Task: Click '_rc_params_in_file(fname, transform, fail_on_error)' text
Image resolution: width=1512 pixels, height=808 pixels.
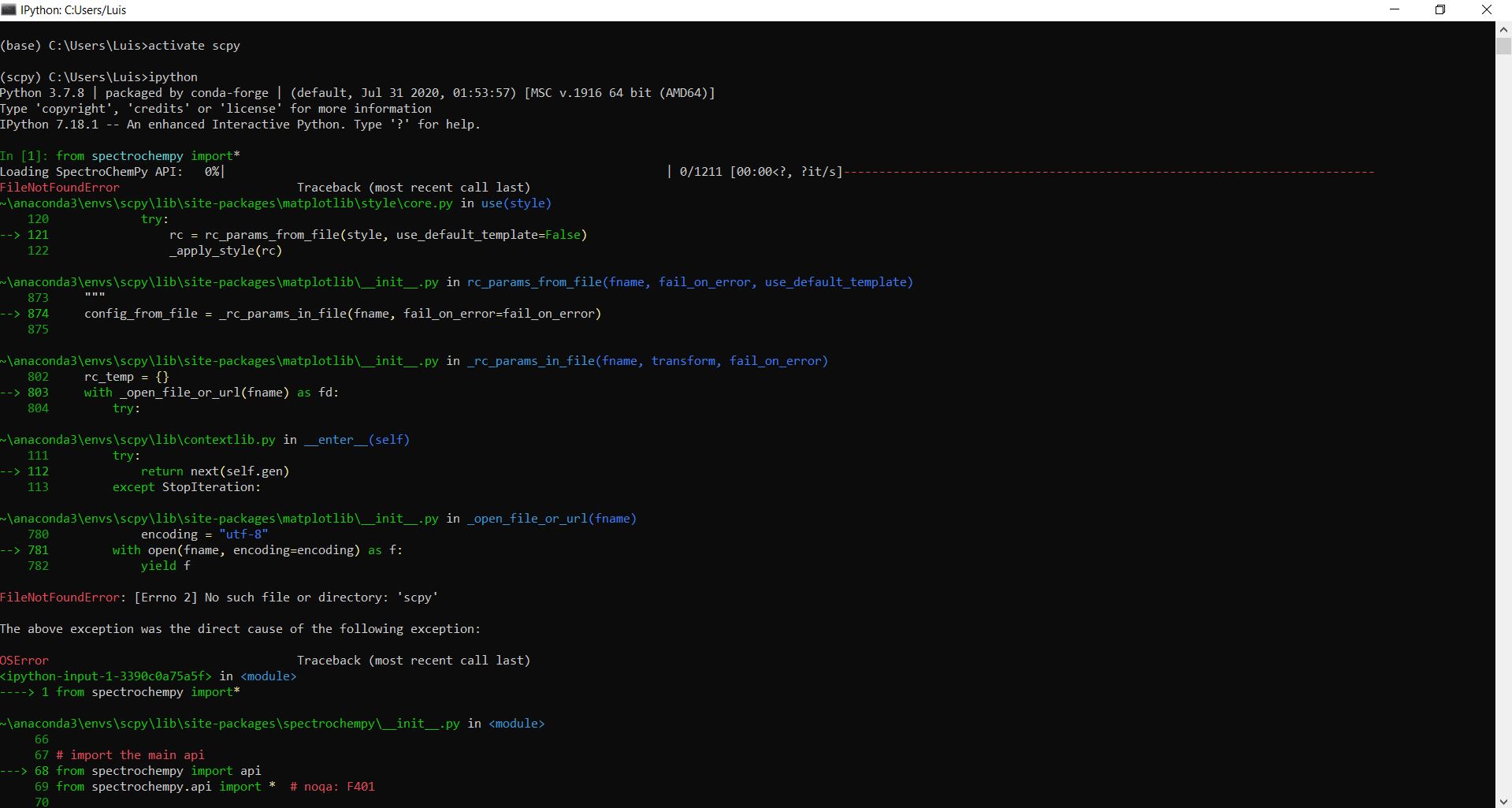Action: point(648,361)
